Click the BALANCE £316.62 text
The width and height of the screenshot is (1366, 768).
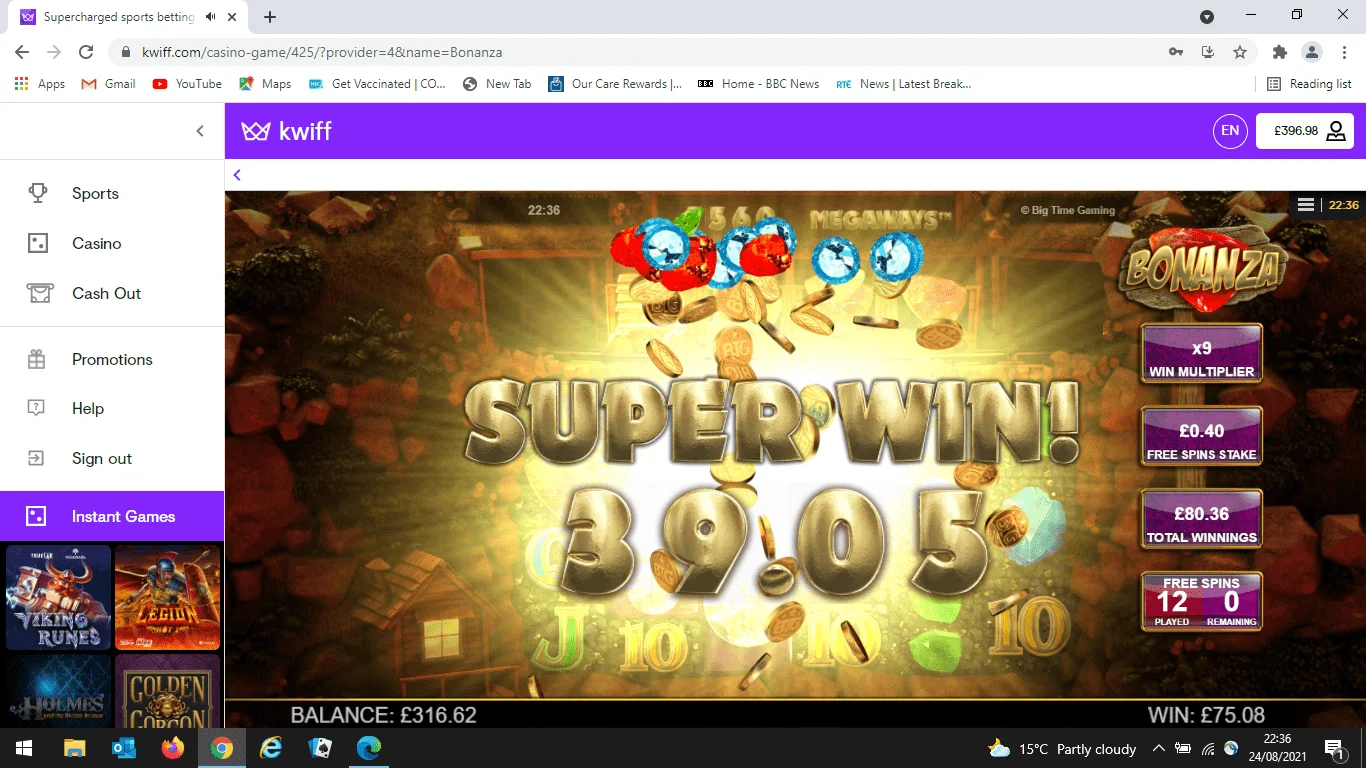click(x=383, y=715)
